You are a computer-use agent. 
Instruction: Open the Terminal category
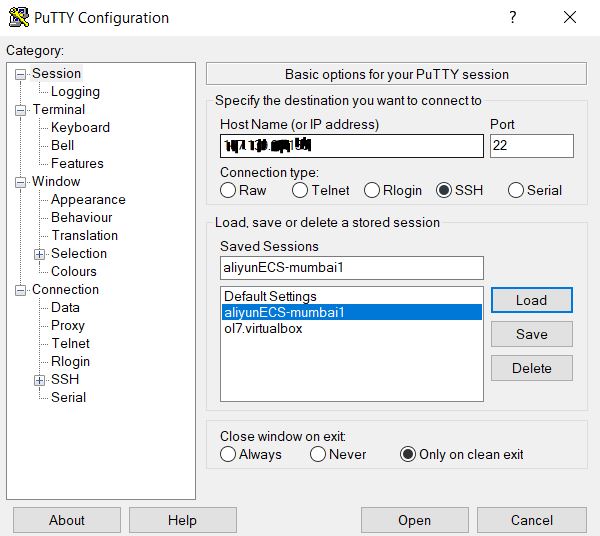click(59, 109)
